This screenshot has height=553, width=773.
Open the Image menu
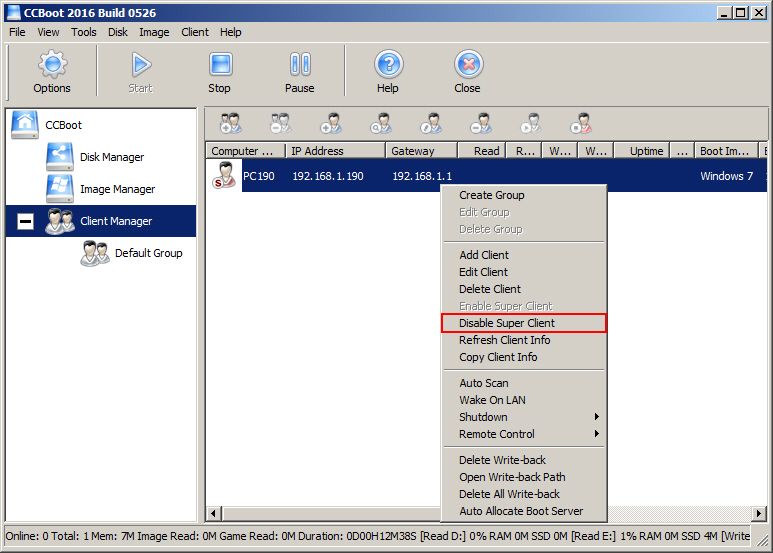[x=154, y=32]
